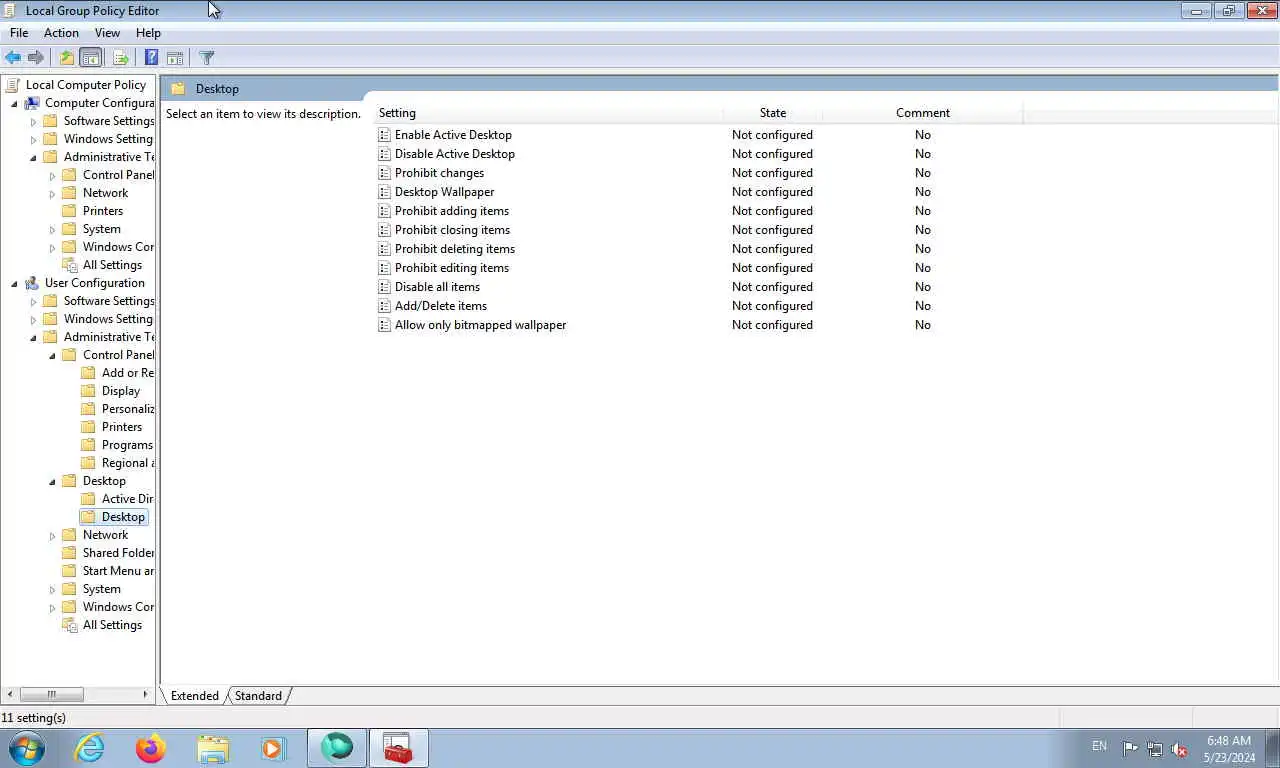
Task: Expand System under Computer Configuration
Action: point(52,229)
